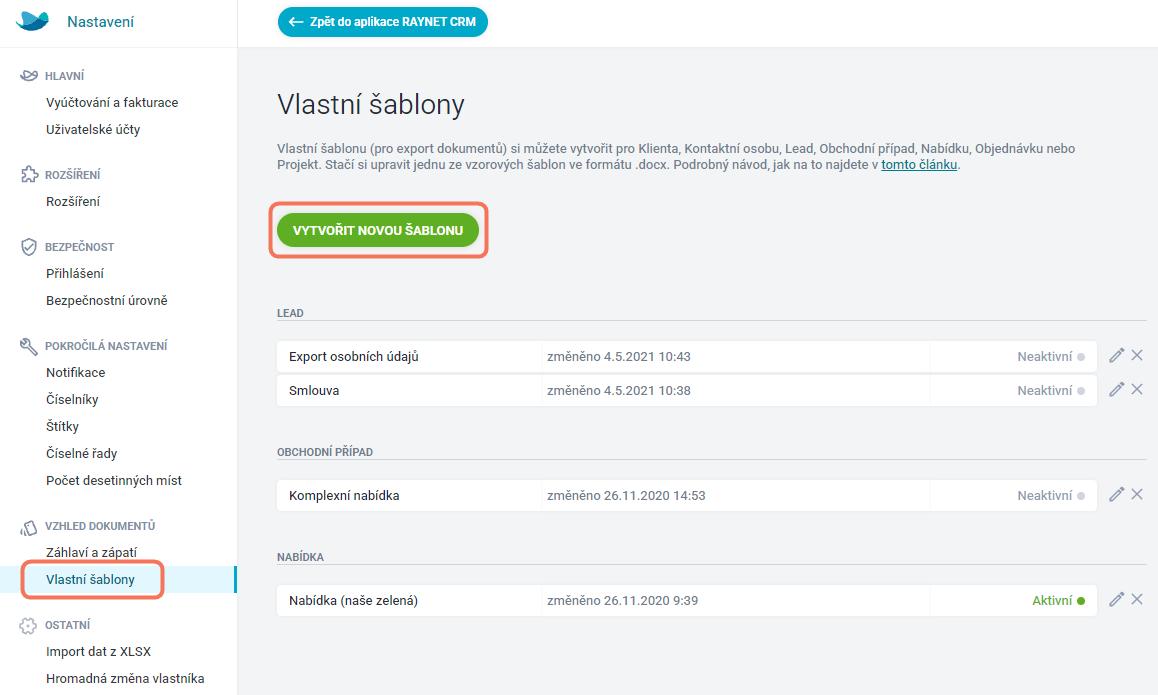Toggle Neaktivní status of Export osobních údajů
The height and width of the screenshot is (695, 1158).
pos(1051,357)
